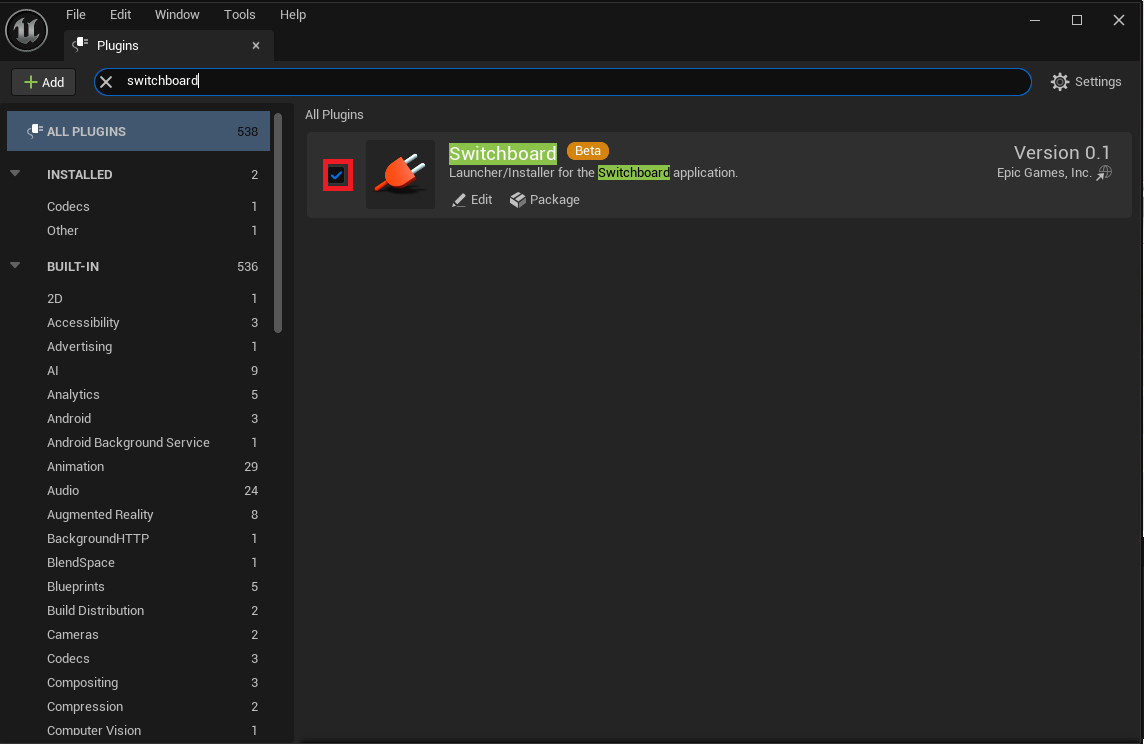Collapse the INSTALLED category arrow
This screenshot has height=744, width=1144.
[15, 174]
